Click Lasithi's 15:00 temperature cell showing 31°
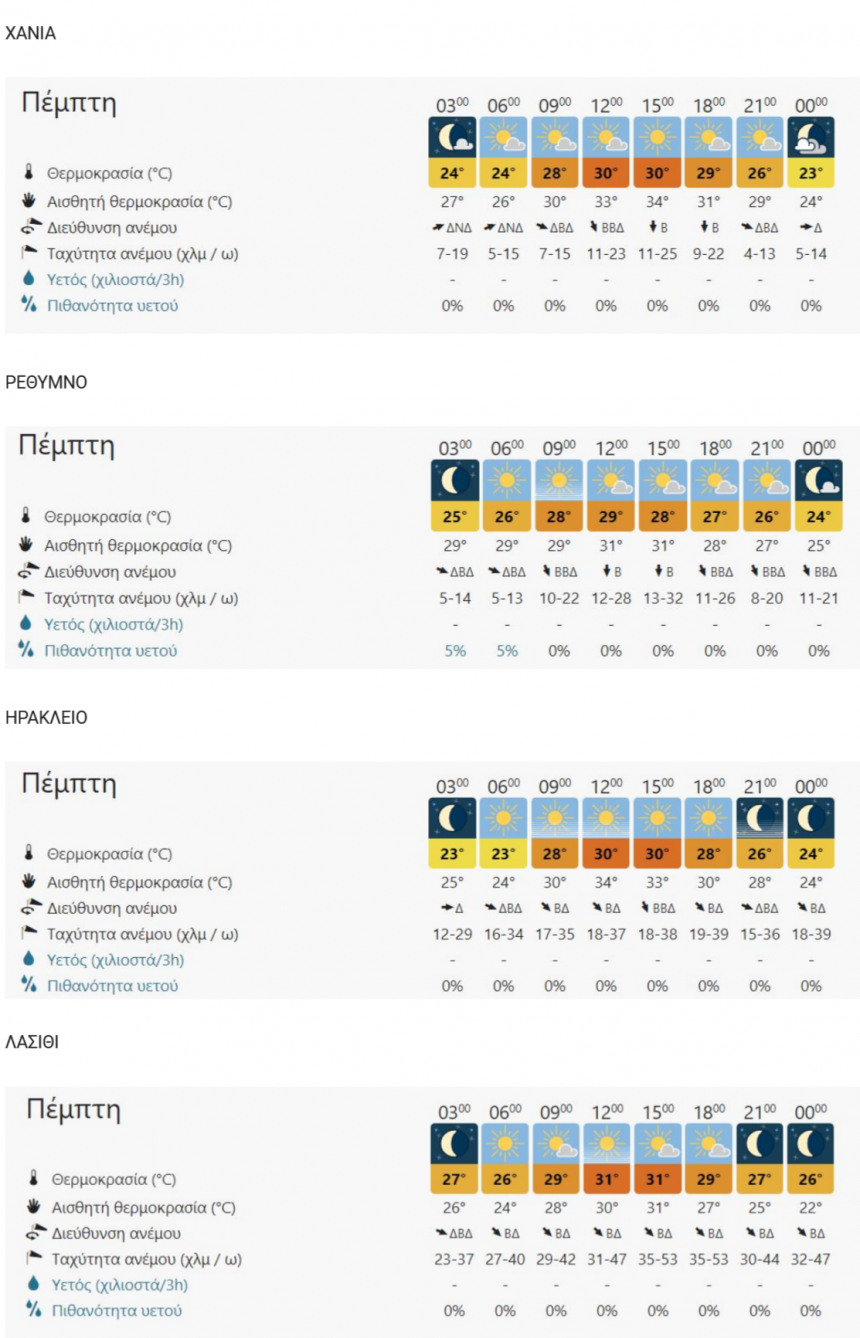 [x=657, y=1180]
